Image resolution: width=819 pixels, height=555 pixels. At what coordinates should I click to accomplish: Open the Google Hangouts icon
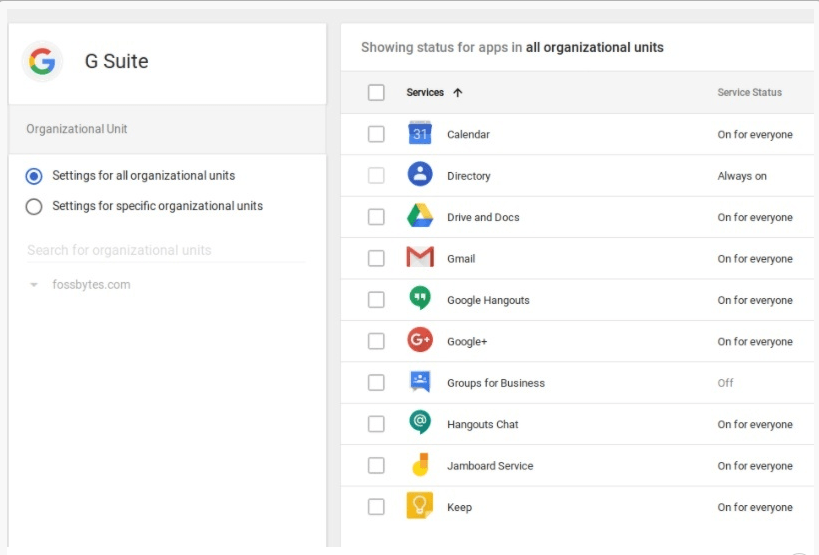click(x=420, y=299)
